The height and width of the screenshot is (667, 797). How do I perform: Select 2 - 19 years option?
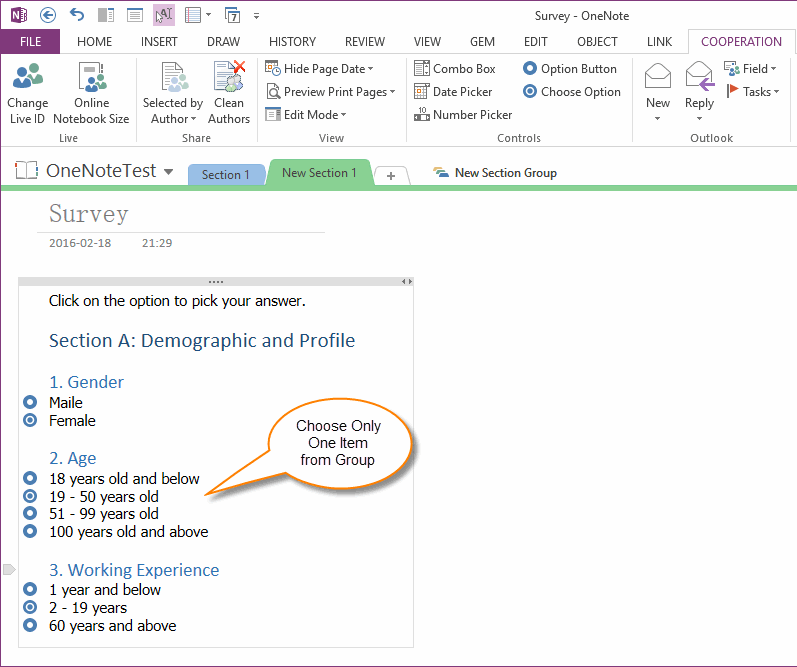click(x=30, y=607)
